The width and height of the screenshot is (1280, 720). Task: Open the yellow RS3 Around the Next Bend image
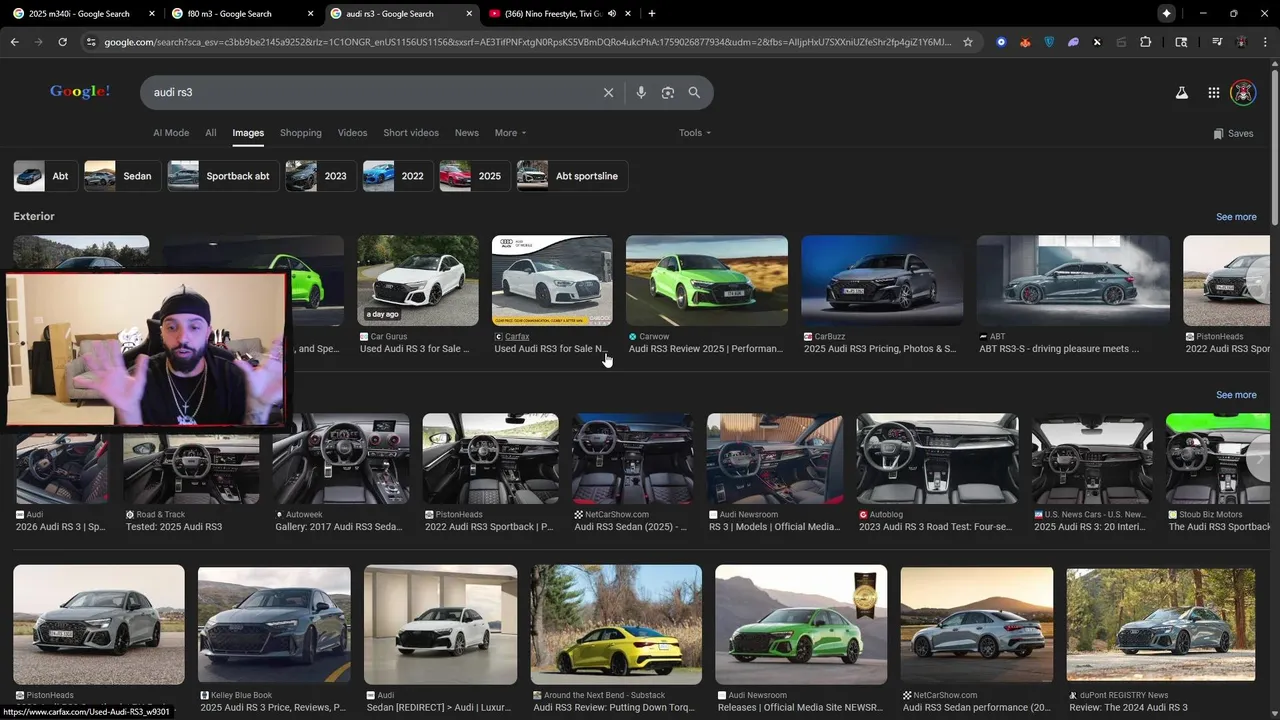point(616,625)
